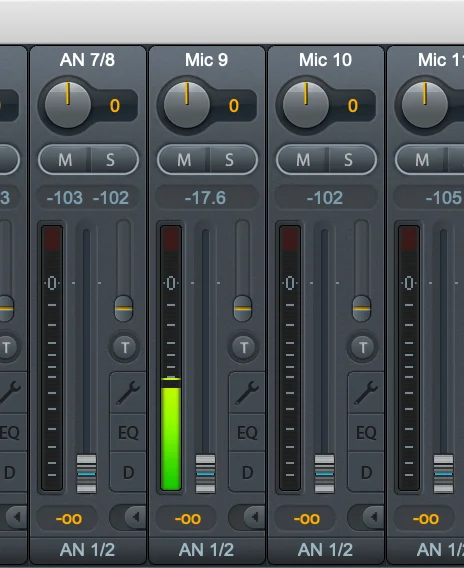This screenshot has height=568, width=464.
Task: Open Dynamics D panel for AN 7/8
Action: click(128, 472)
